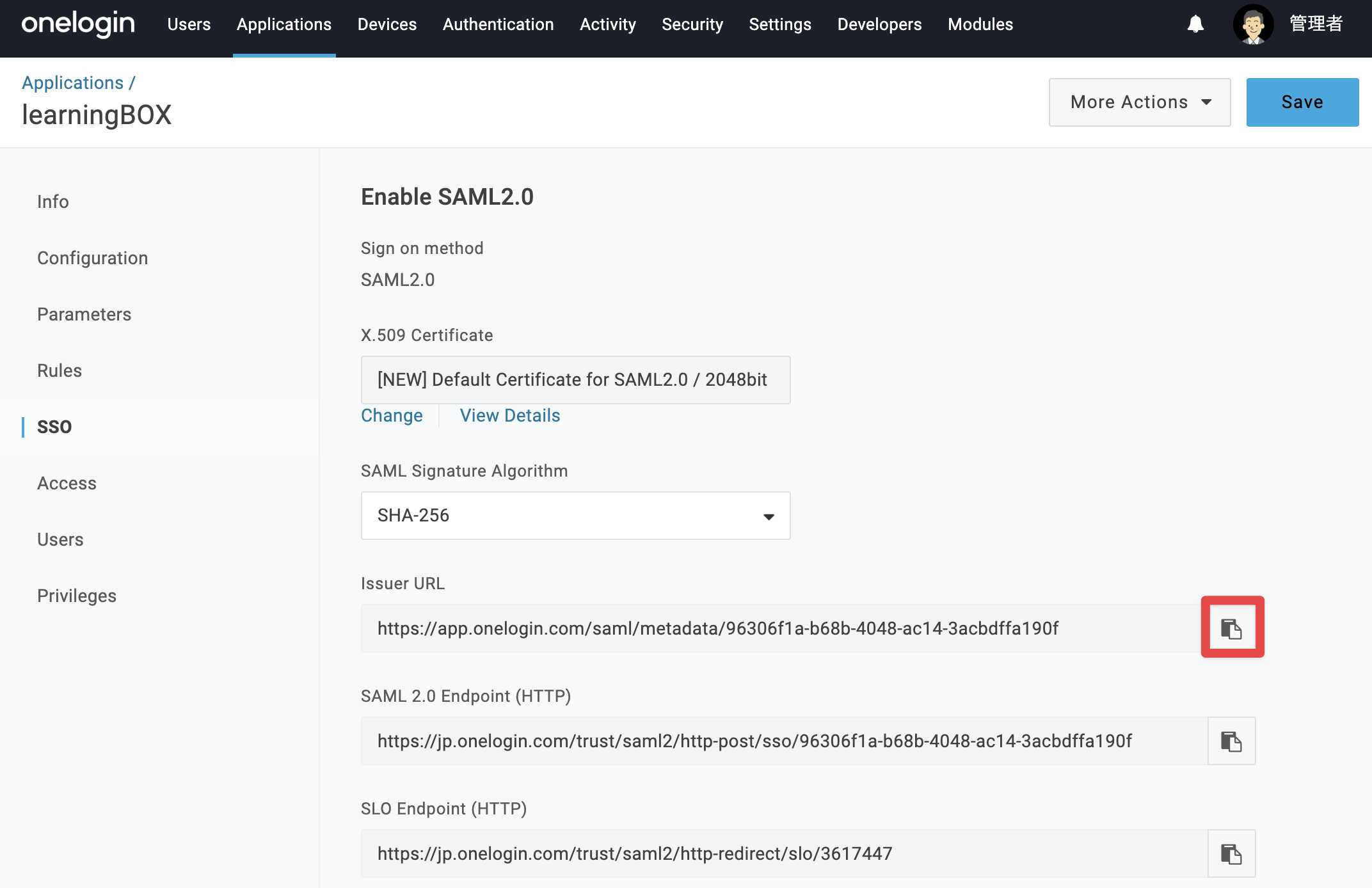Open the admin user avatar

(x=1253, y=24)
